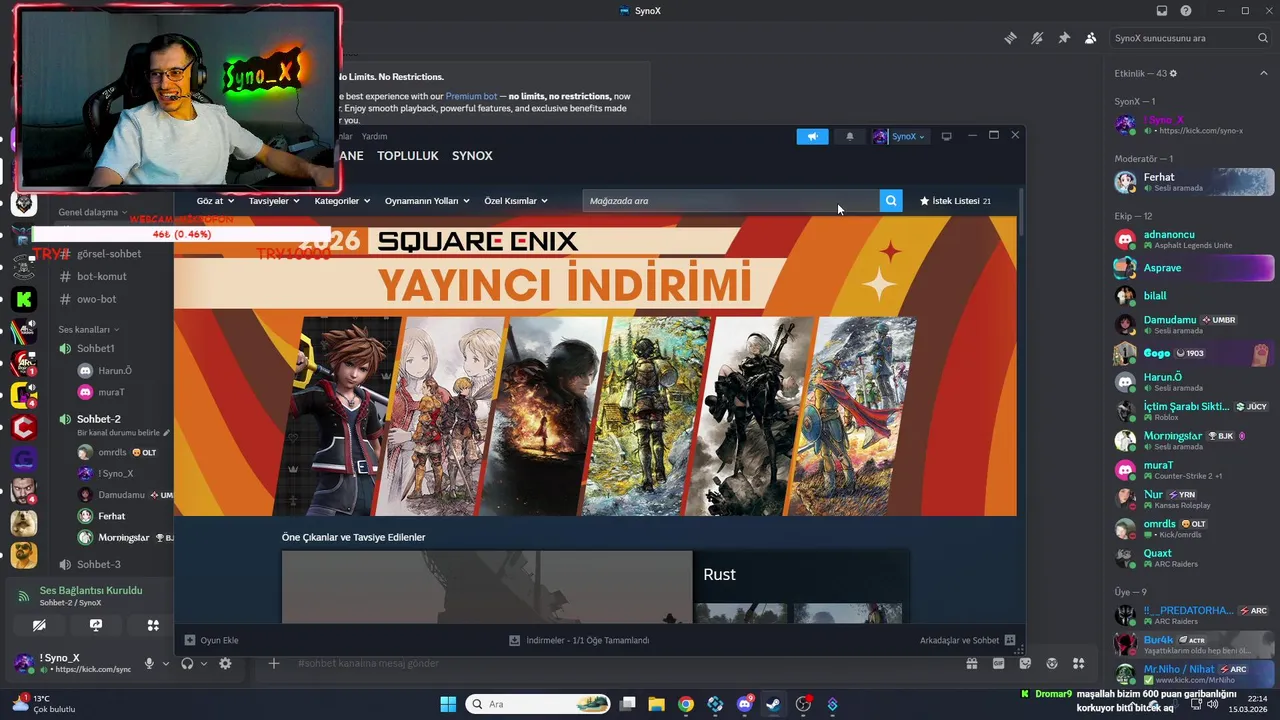Expand microphone input options arrow
This screenshot has height=720, width=1280.
pos(165,663)
